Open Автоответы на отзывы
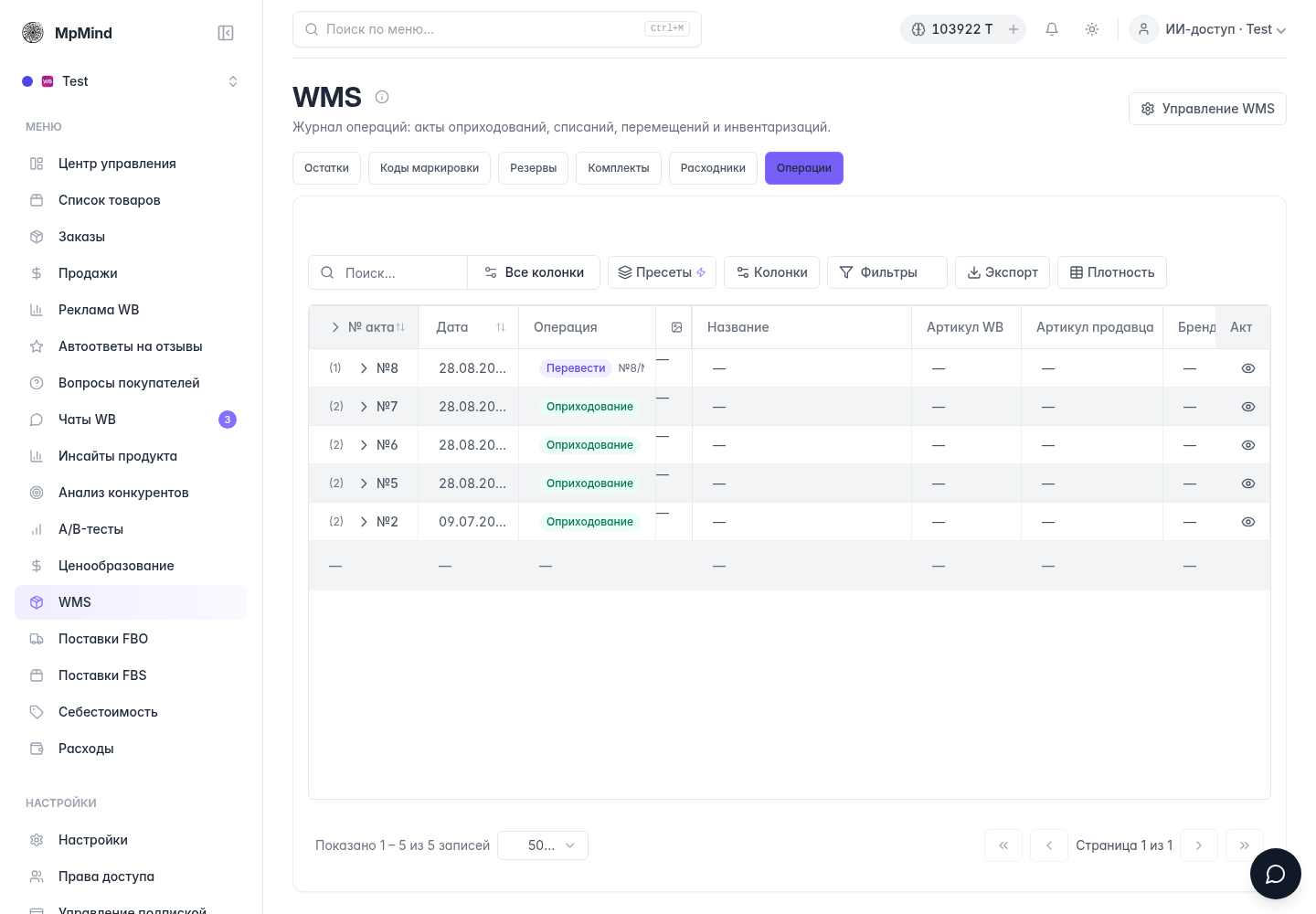 point(131,346)
